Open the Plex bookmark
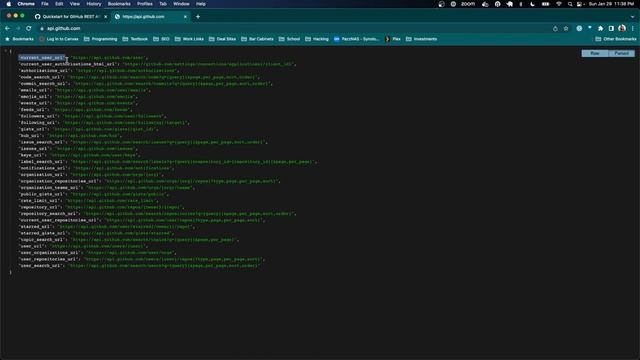This screenshot has height=360, width=640. click(393, 39)
